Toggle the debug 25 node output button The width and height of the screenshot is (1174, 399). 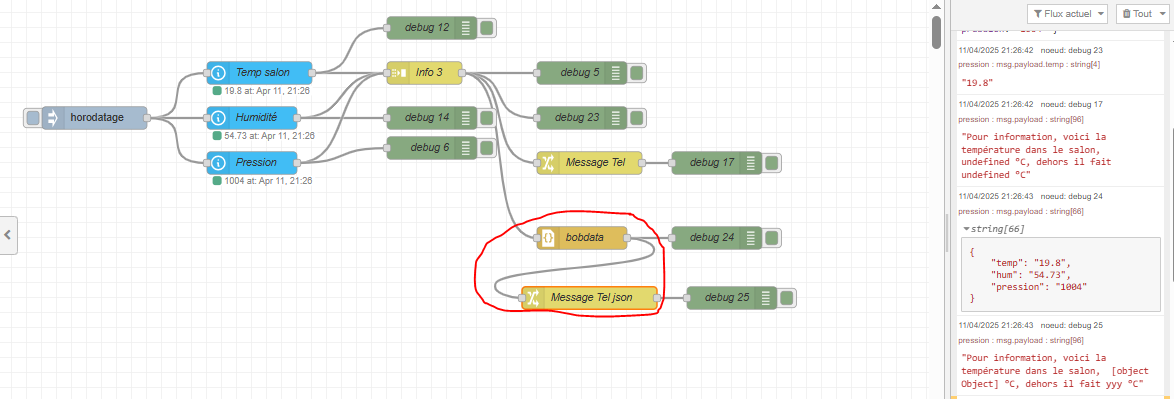click(786, 298)
